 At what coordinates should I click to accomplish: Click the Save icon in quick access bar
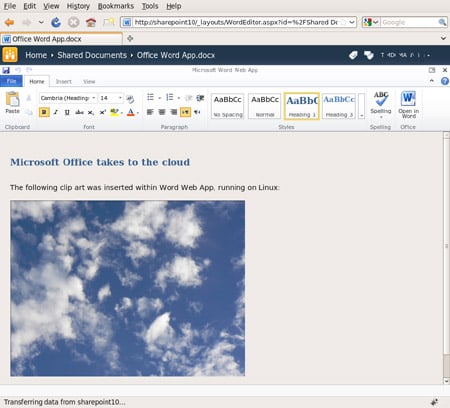coord(6,70)
